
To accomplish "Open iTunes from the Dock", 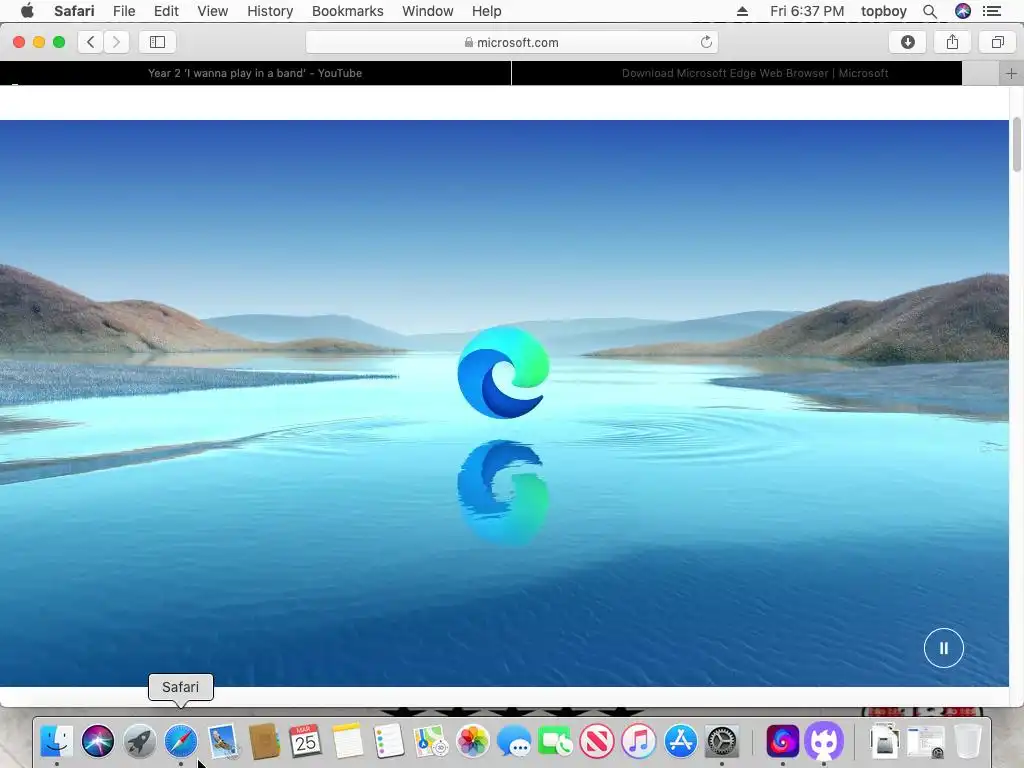I will click(639, 741).
